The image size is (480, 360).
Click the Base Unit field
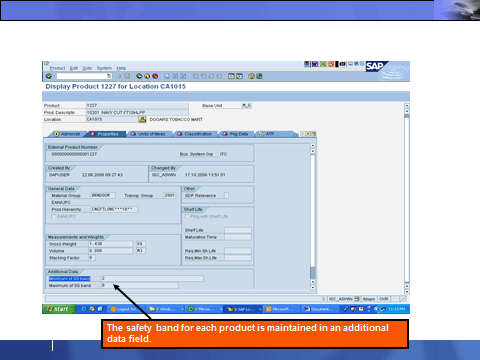tap(247, 105)
